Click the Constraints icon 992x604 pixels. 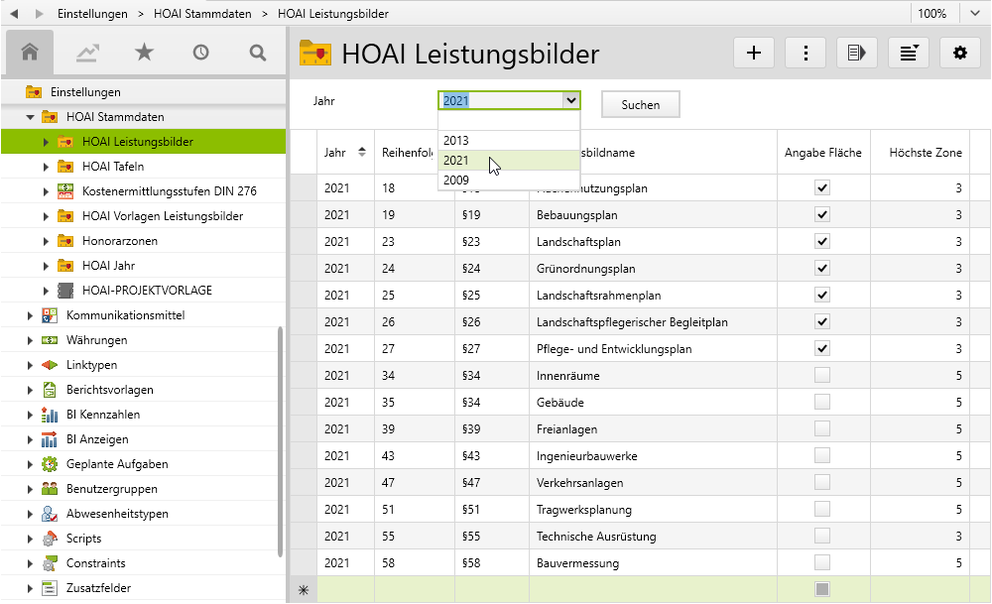49,563
